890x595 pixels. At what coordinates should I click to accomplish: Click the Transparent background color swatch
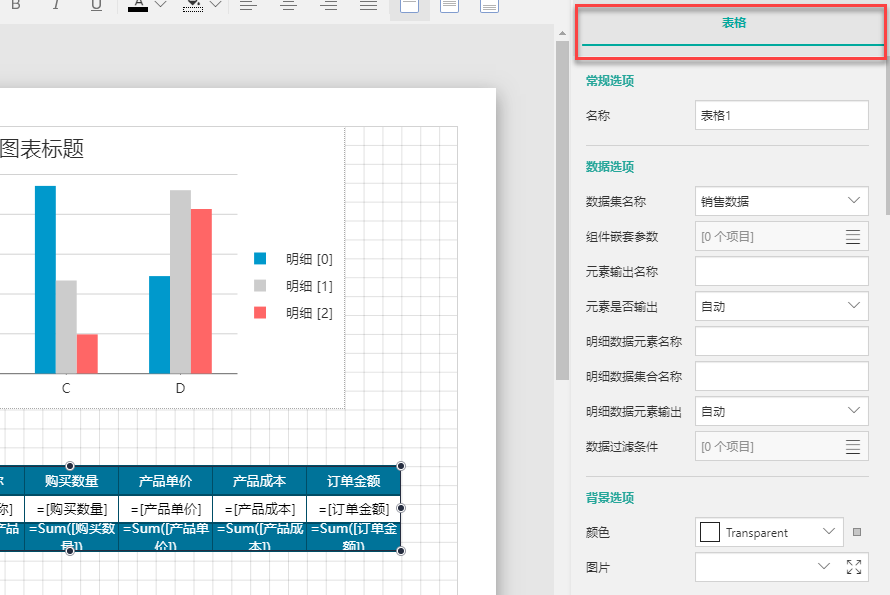710,533
